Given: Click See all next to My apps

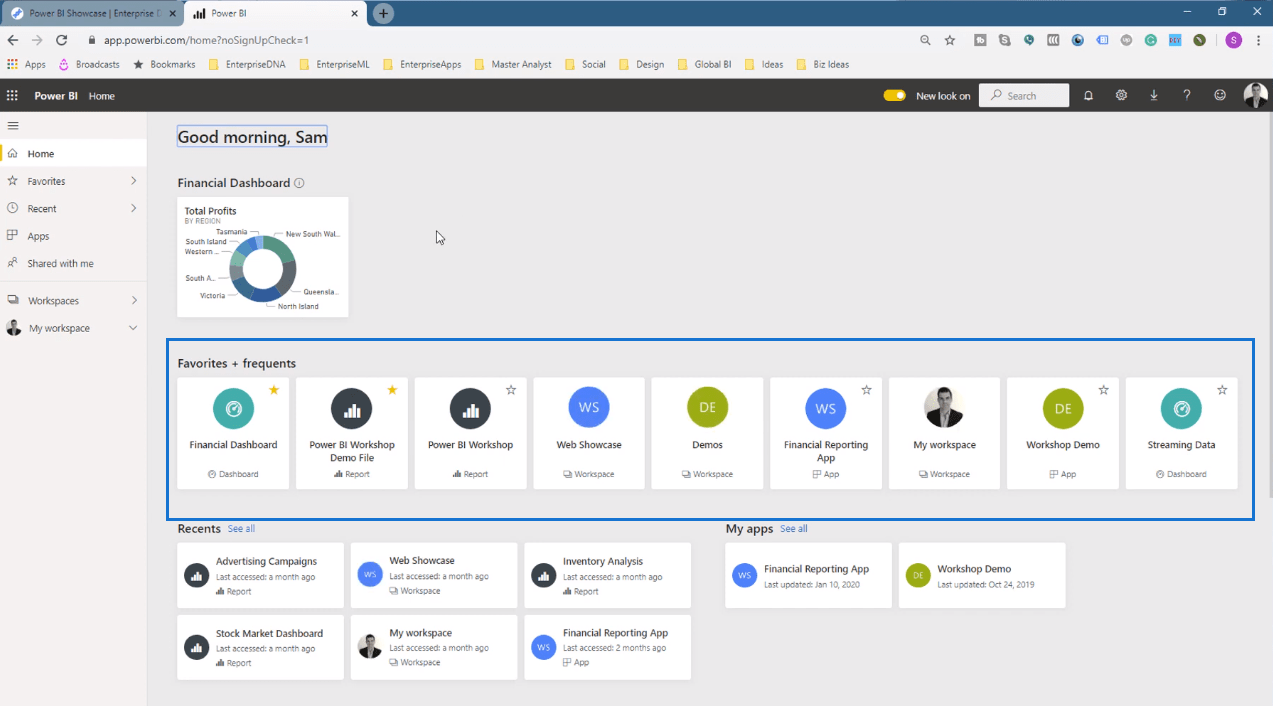Looking at the screenshot, I should (x=793, y=528).
